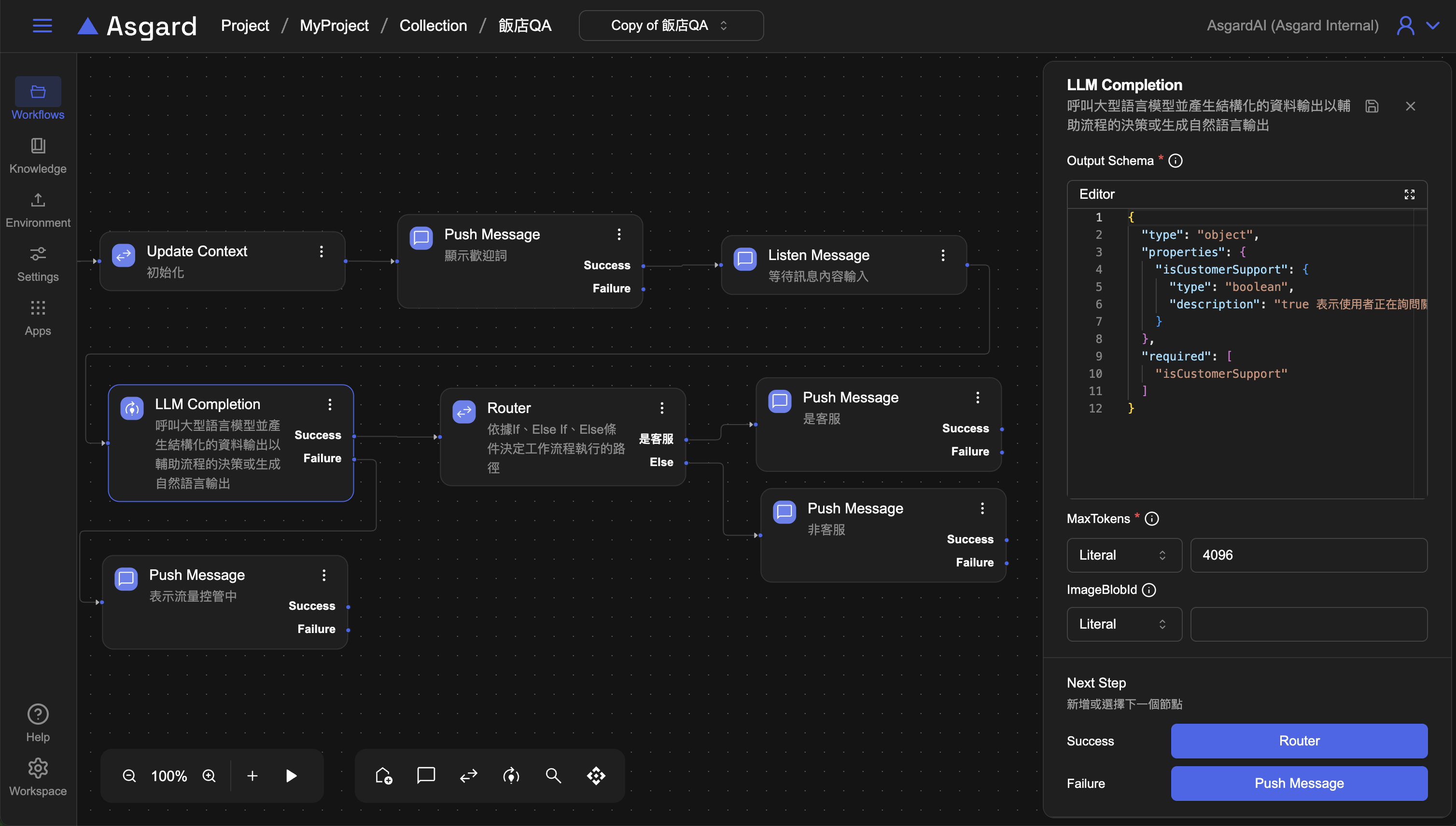Click the MaxTokens 4096 input field
This screenshot has height=826, width=1456.
(1308, 555)
